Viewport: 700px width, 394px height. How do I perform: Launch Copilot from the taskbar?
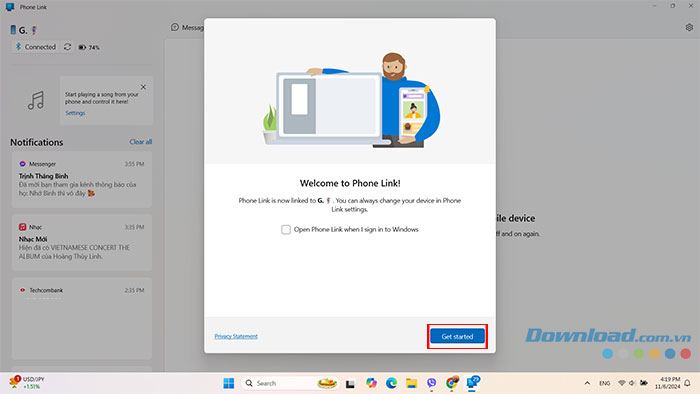[371, 383]
